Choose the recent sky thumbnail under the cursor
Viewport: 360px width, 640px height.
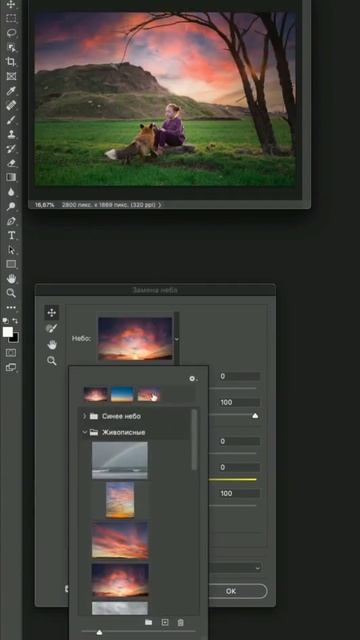point(149,394)
